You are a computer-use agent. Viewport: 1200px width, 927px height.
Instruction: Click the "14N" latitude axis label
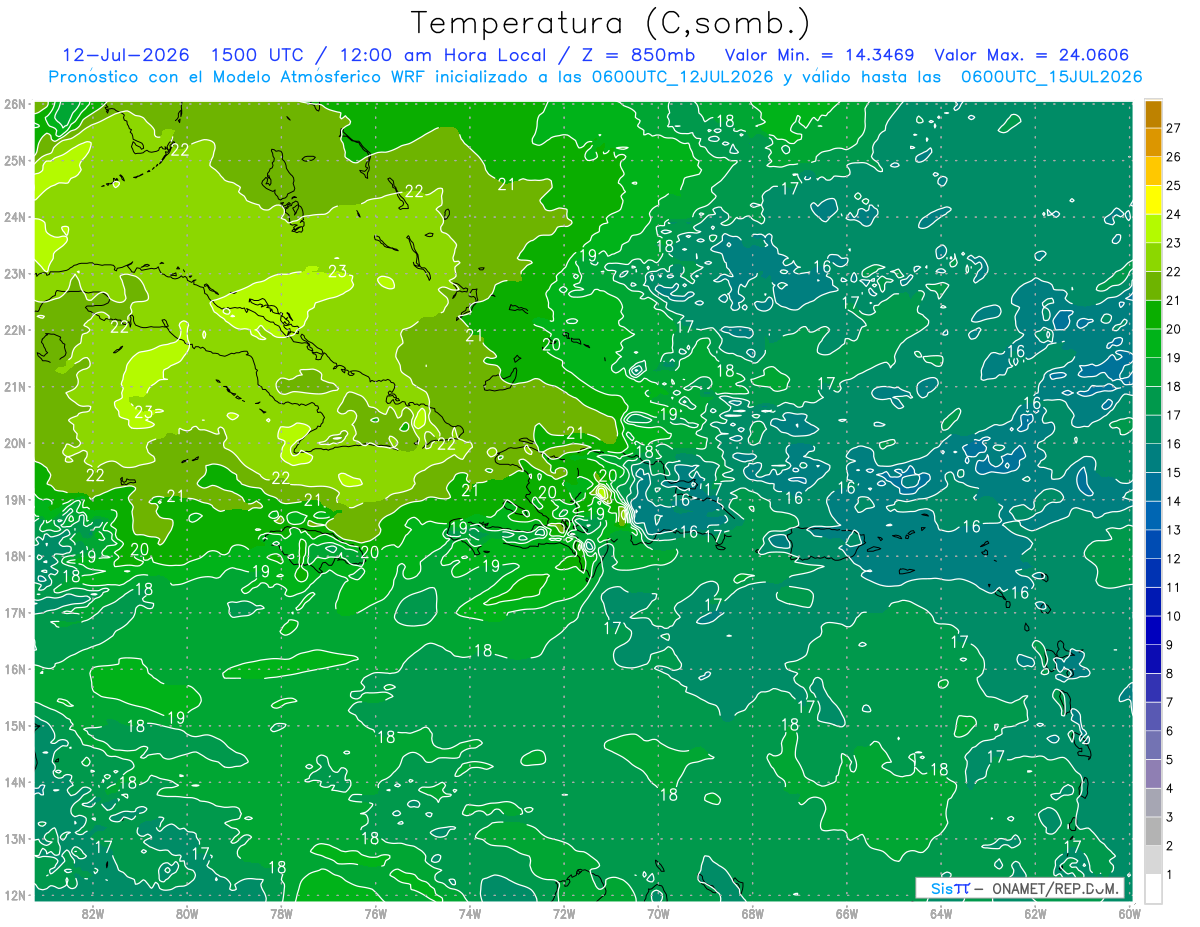point(14,782)
